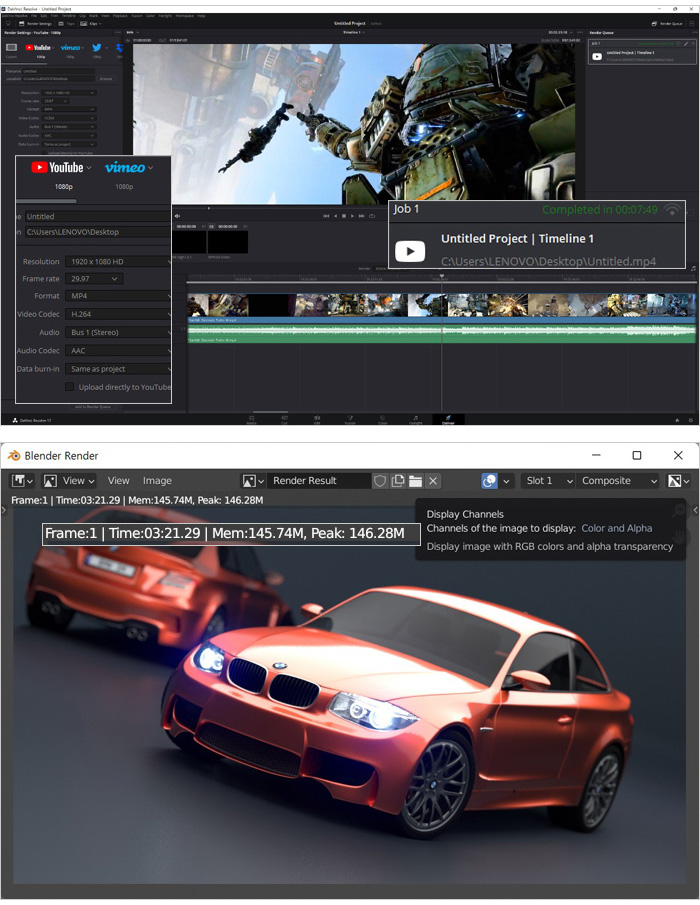
Task: Unlink Render Result with the X icon
Action: (x=433, y=481)
